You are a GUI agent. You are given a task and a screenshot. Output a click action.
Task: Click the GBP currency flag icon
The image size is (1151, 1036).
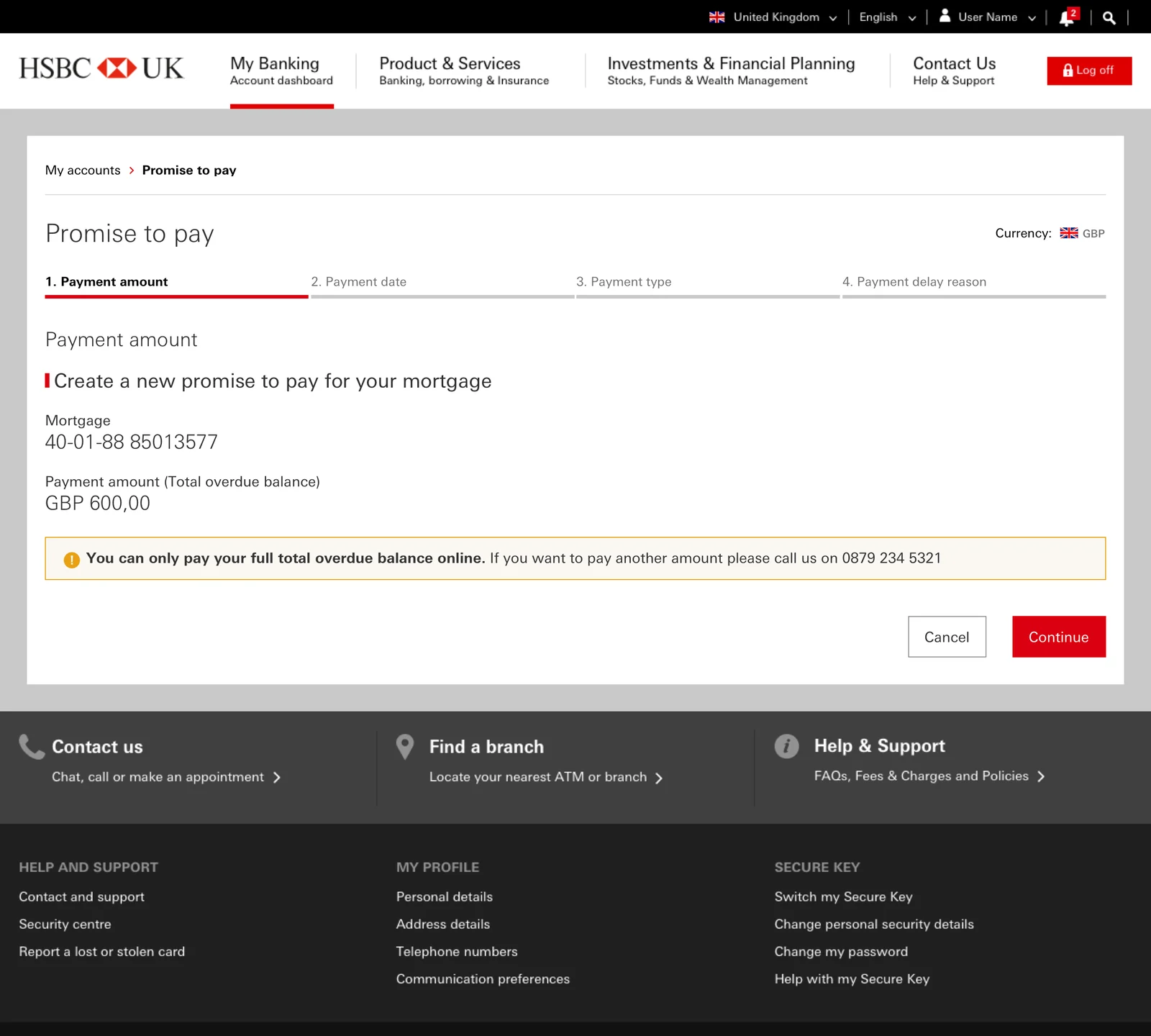tap(1069, 233)
